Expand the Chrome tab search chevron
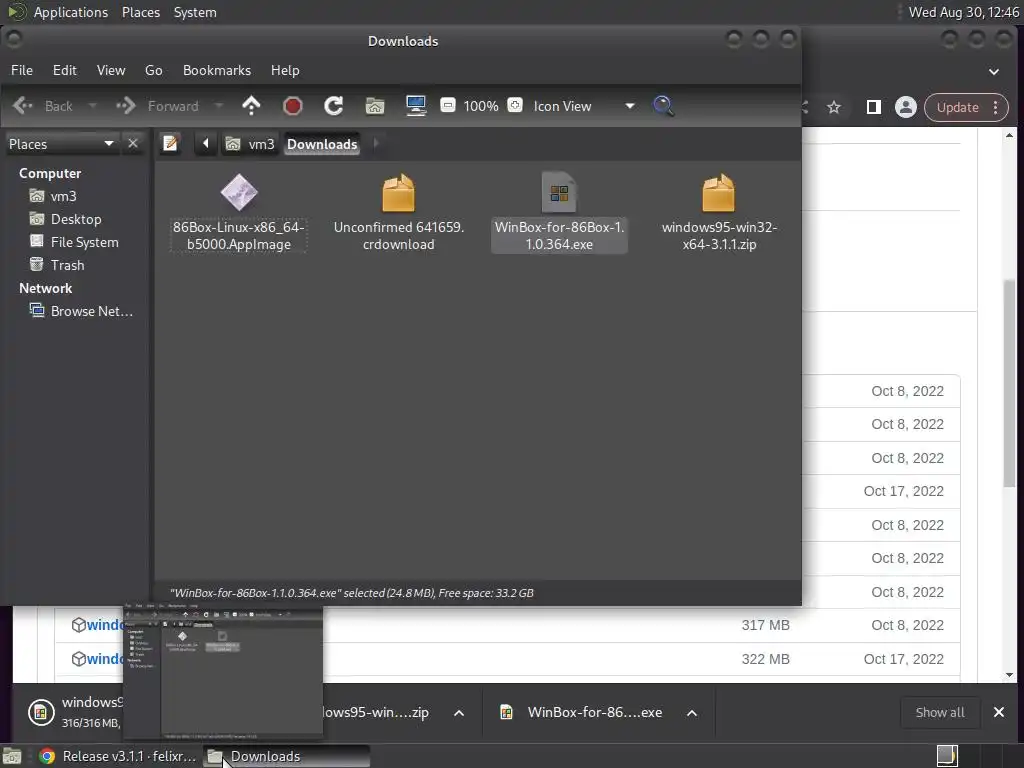 [x=994, y=71]
